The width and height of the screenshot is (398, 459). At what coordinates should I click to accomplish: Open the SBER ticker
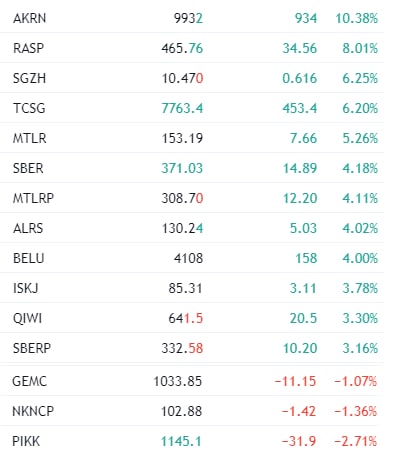tap(28, 168)
